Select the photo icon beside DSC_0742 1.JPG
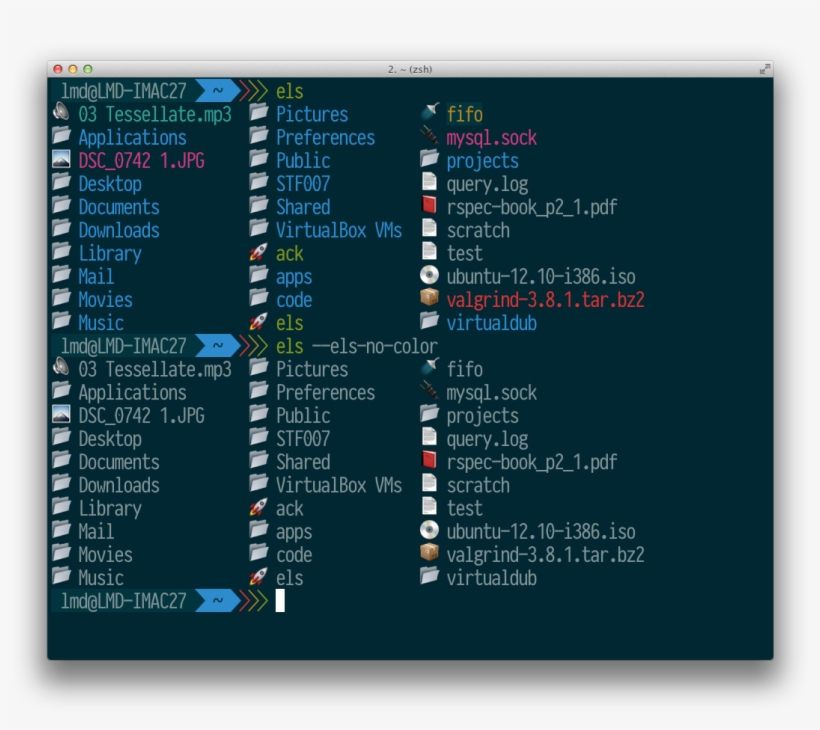Viewport: 820px width, 730px height. pos(62,160)
